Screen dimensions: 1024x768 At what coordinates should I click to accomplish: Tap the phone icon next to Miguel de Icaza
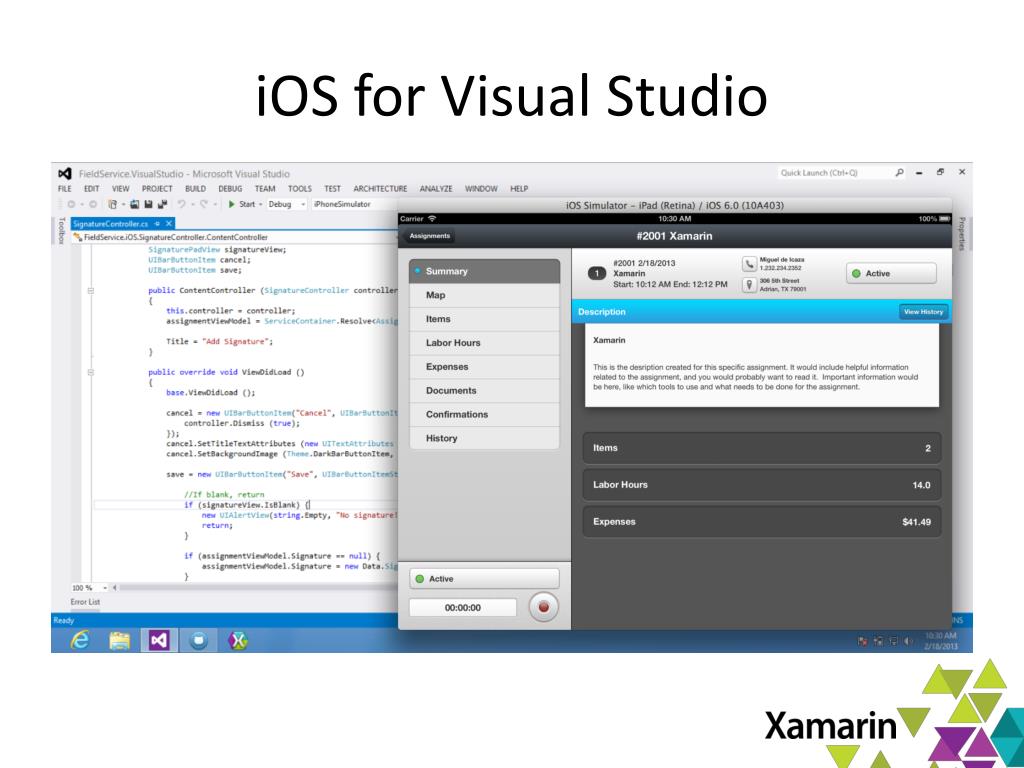coord(749,264)
